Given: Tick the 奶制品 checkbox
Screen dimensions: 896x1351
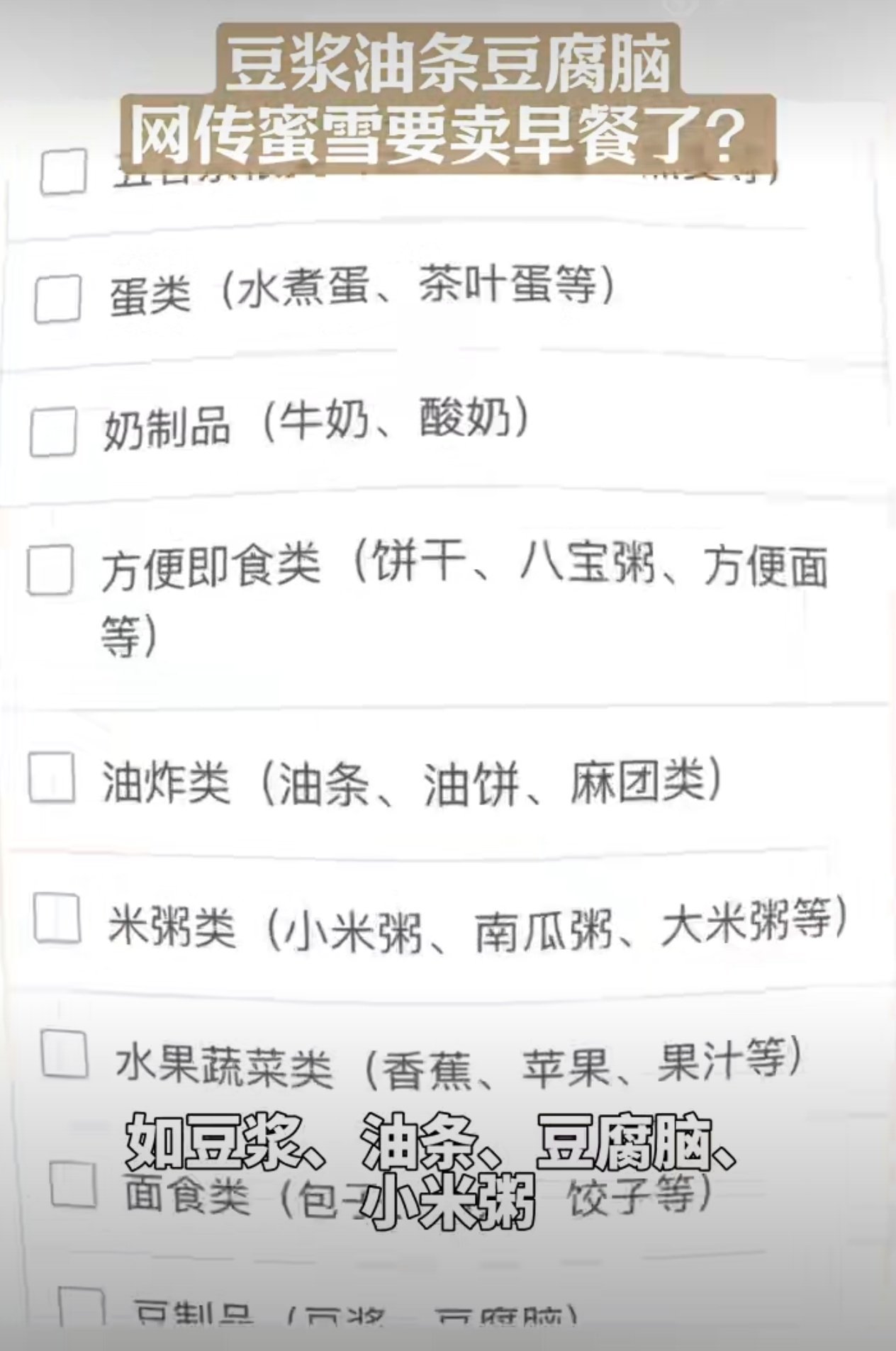Looking at the screenshot, I should point(53,432).
